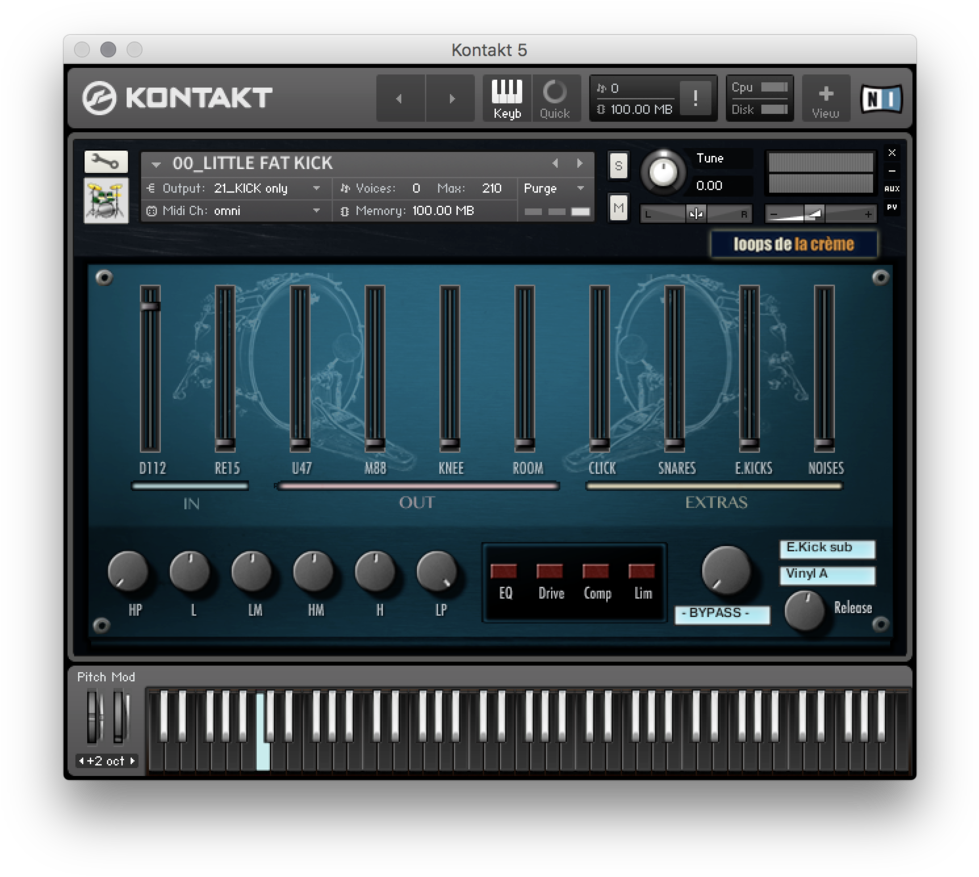Viewport: 979px width, 877px height.
Task: Open the Midi Ch omni dropdown
Action: coord(317,211)
